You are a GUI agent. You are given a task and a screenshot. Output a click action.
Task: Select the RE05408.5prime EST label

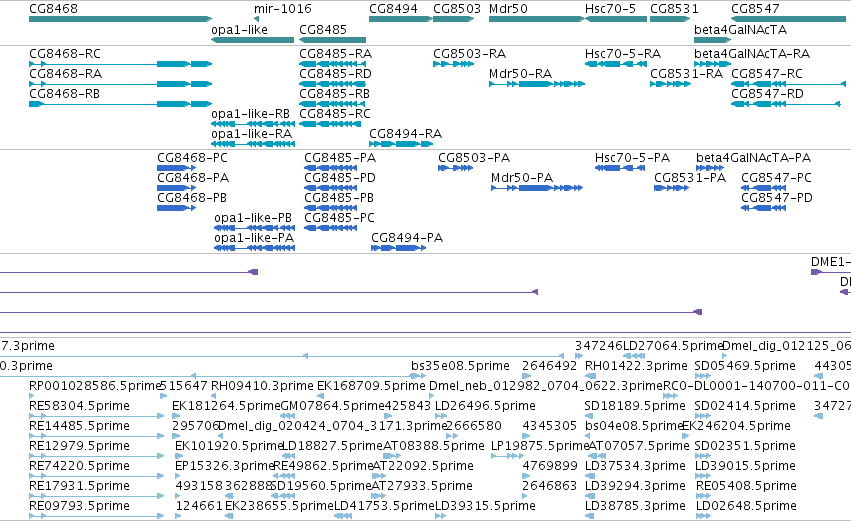coord(746,486)
